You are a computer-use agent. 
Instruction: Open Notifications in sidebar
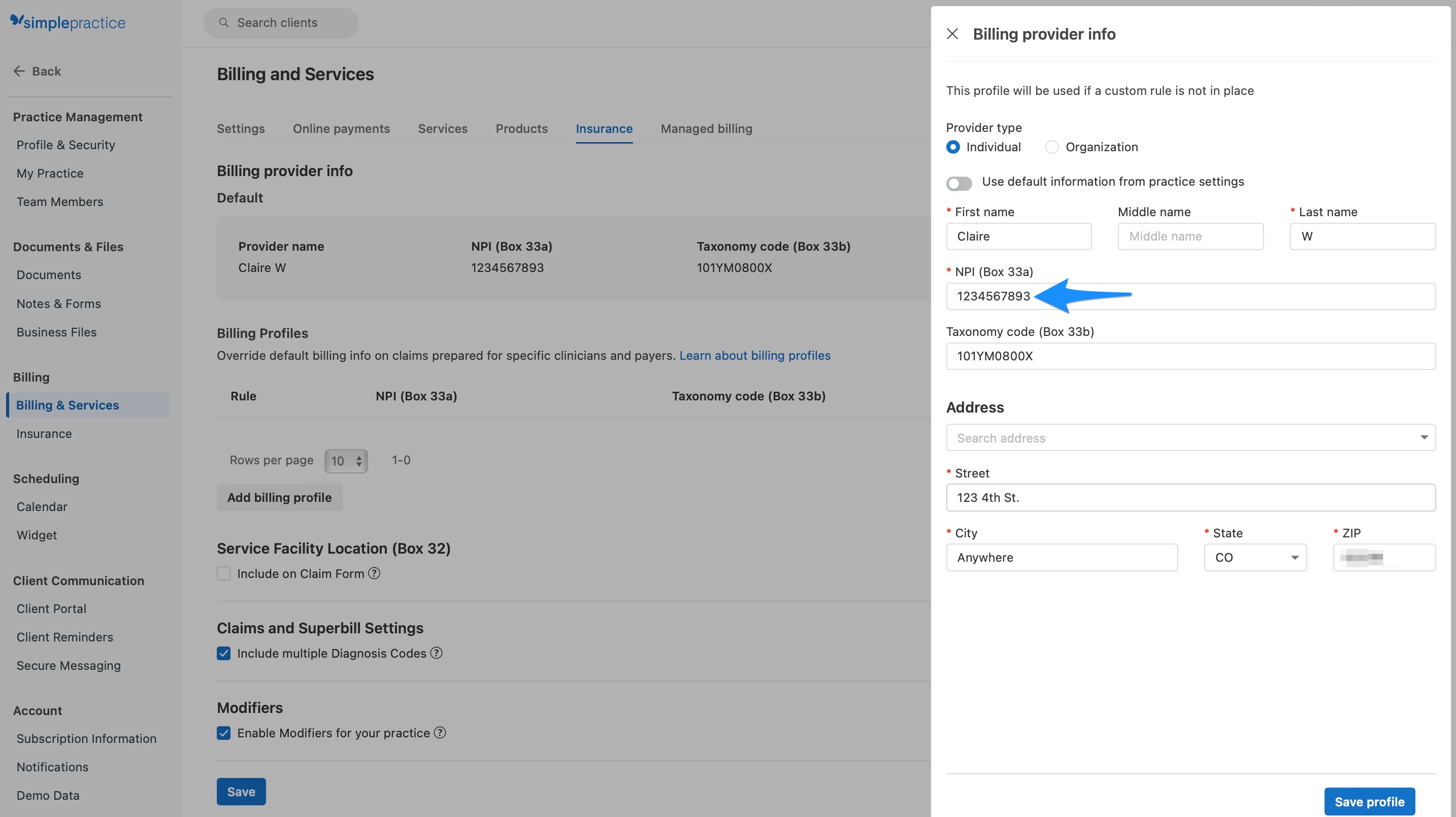click(53, 767)
